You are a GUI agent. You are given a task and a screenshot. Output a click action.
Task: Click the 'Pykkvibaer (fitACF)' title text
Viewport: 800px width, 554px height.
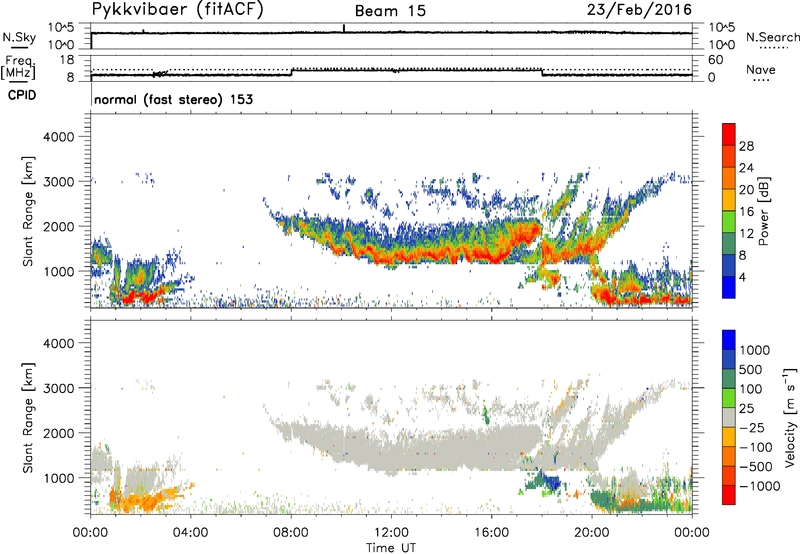click(178, 10)
